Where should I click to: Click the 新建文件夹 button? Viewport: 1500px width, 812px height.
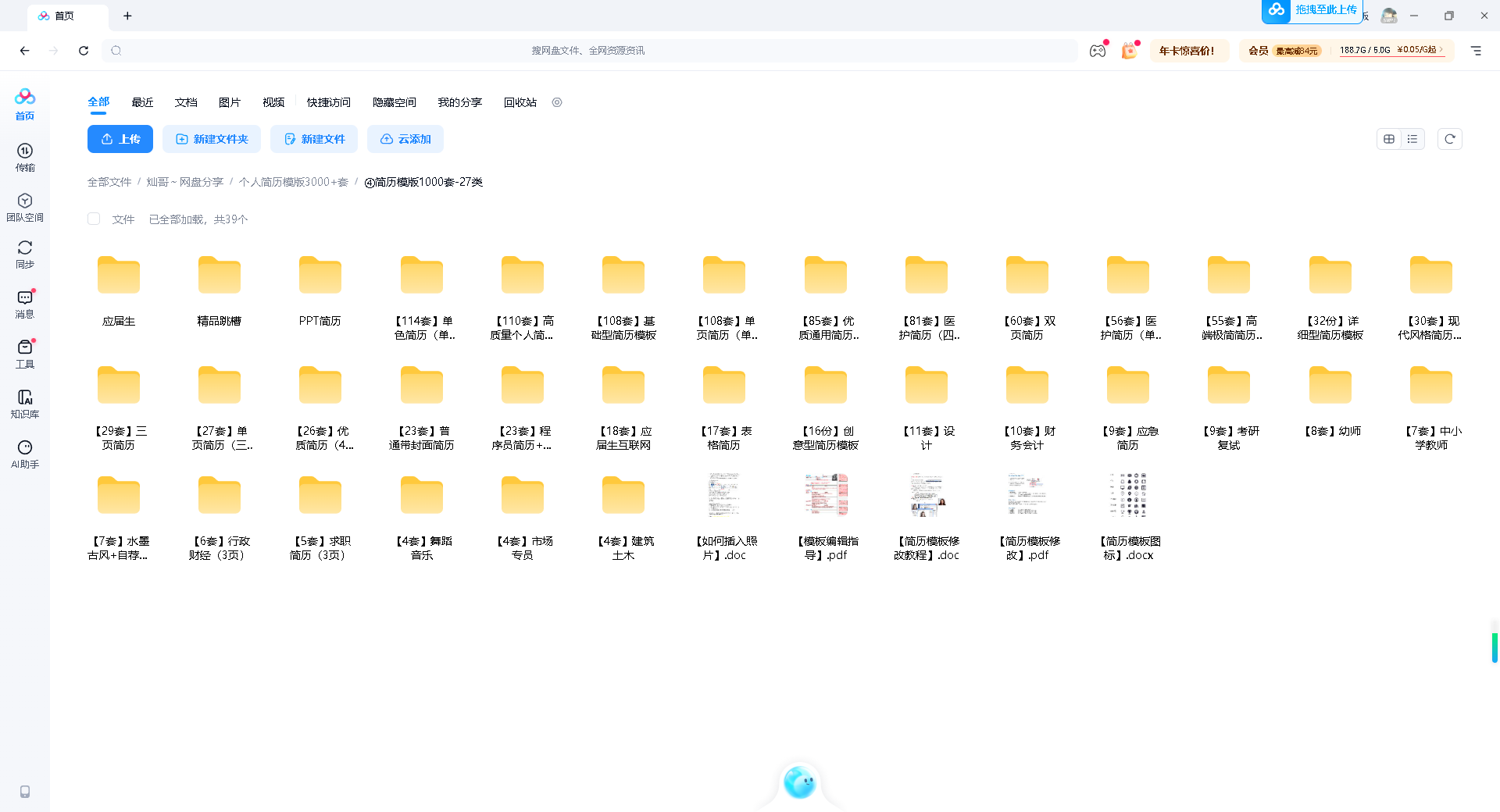212,139
